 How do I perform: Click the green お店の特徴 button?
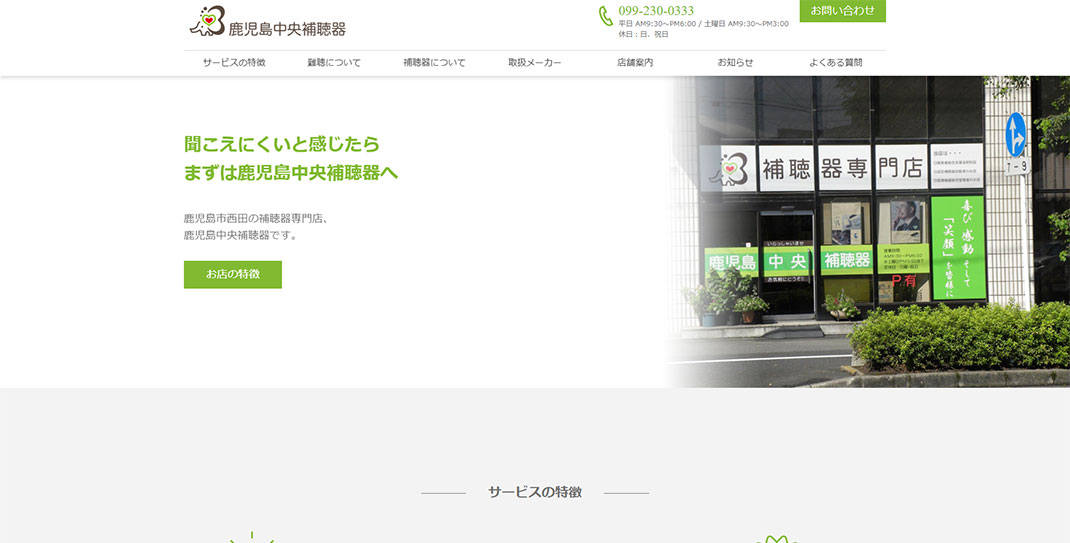233,274
